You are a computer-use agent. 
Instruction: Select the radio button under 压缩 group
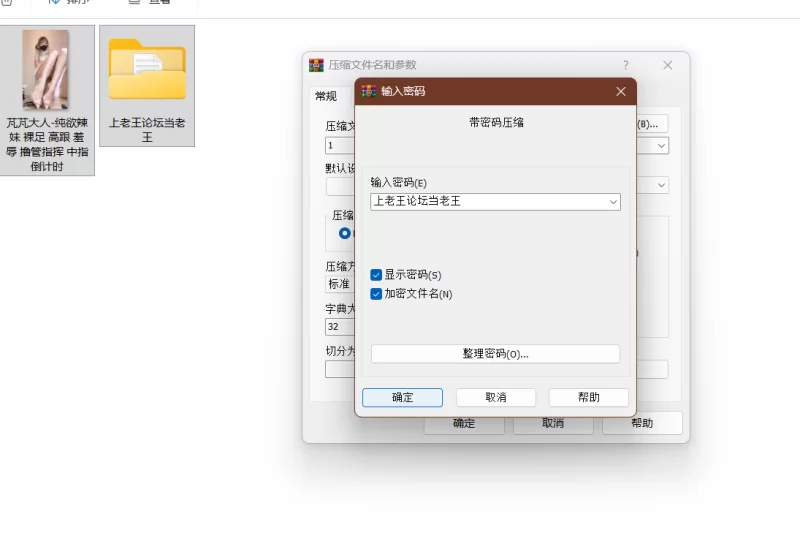(x=345, y=233)
